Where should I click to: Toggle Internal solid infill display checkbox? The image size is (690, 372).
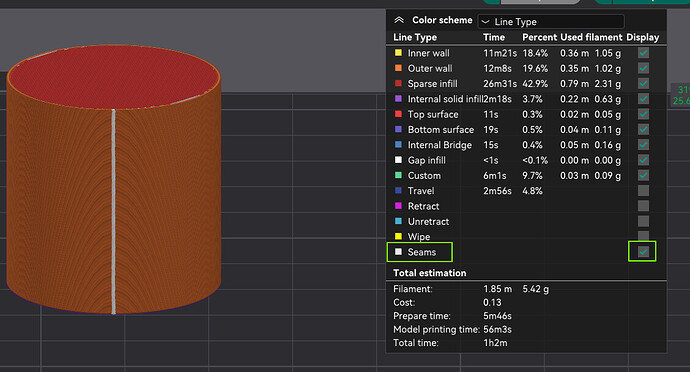click(643, 99)
